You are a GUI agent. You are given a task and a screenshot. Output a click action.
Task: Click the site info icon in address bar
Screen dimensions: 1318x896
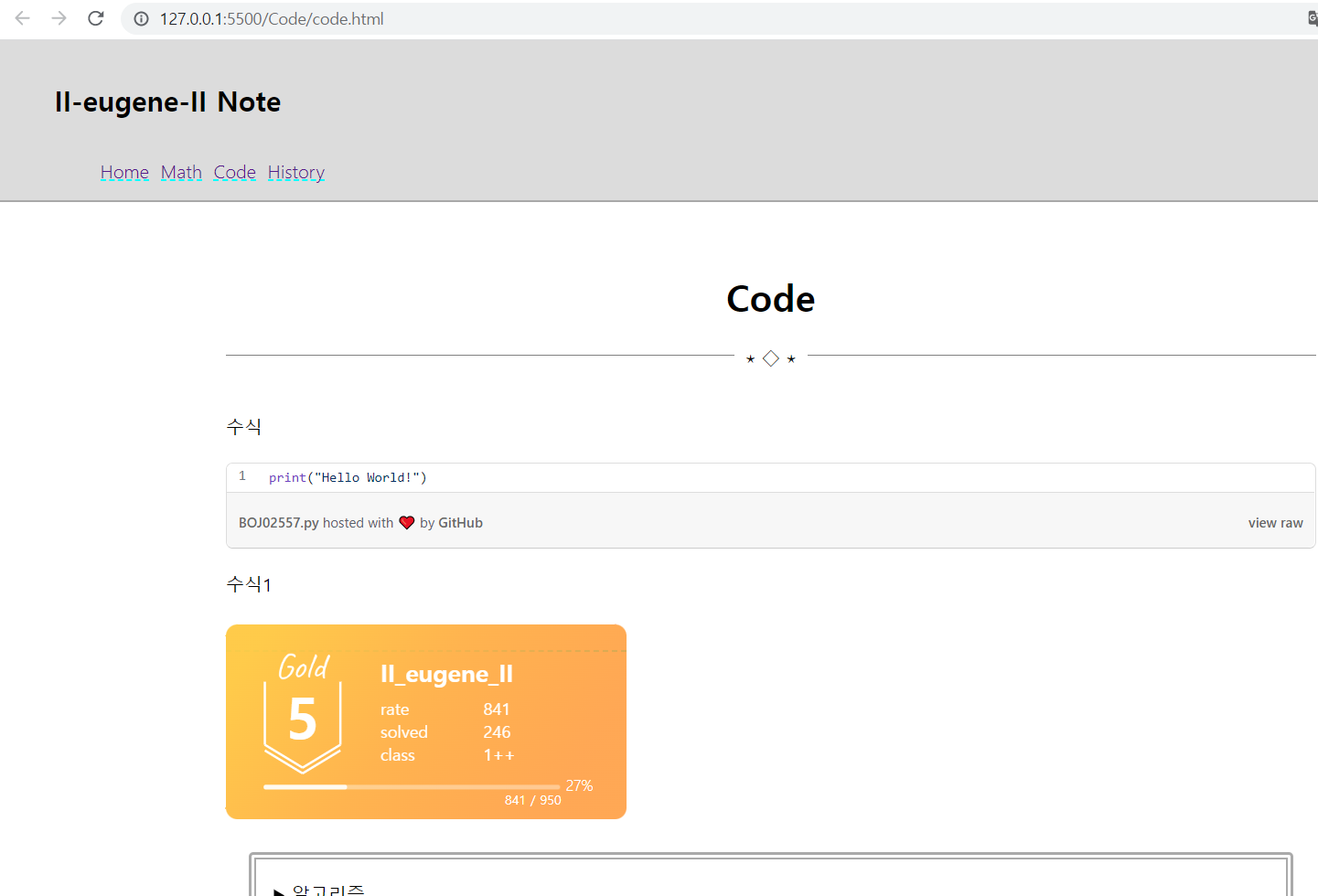(142, 18)
